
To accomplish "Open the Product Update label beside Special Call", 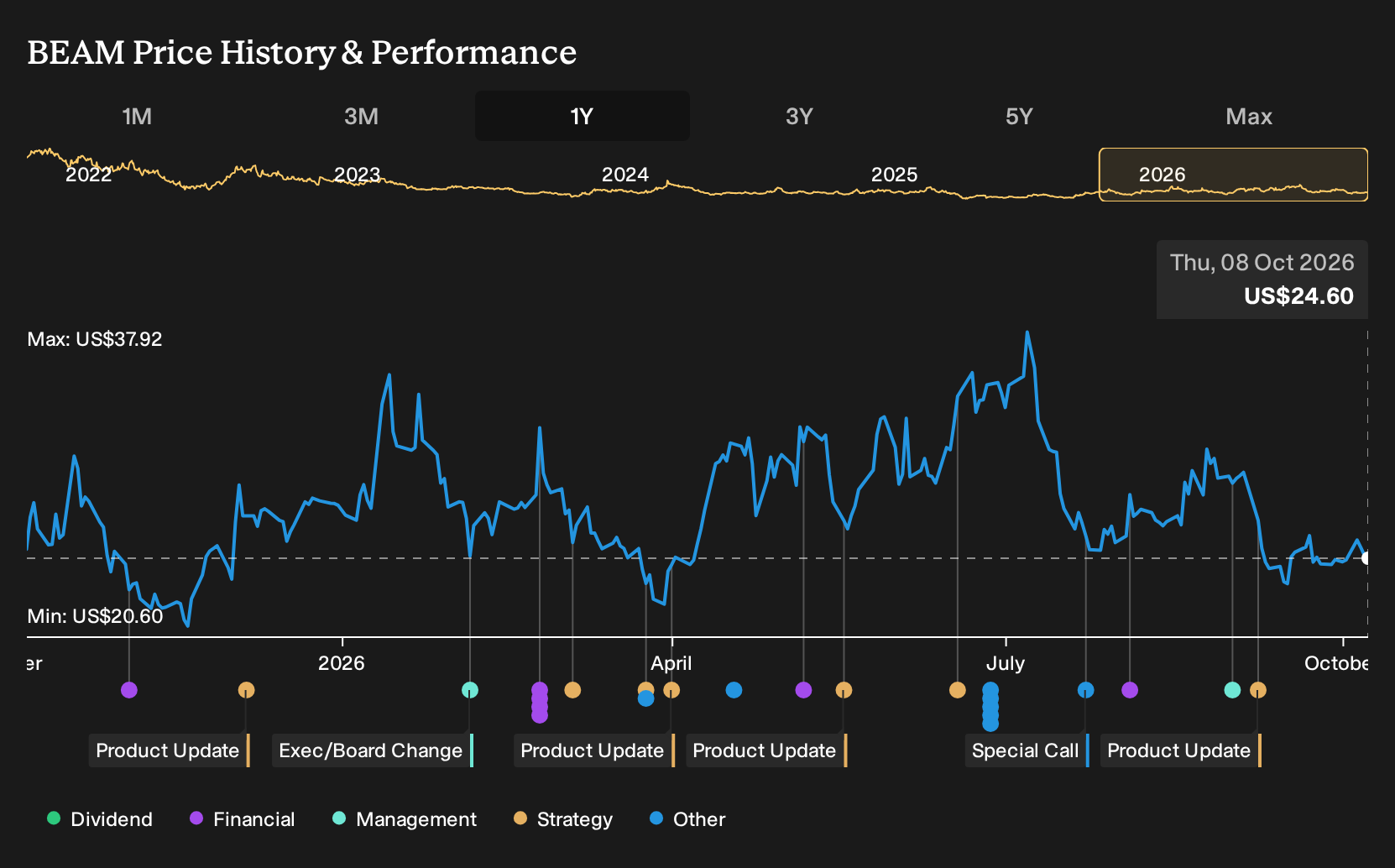I will [1180, 750].
